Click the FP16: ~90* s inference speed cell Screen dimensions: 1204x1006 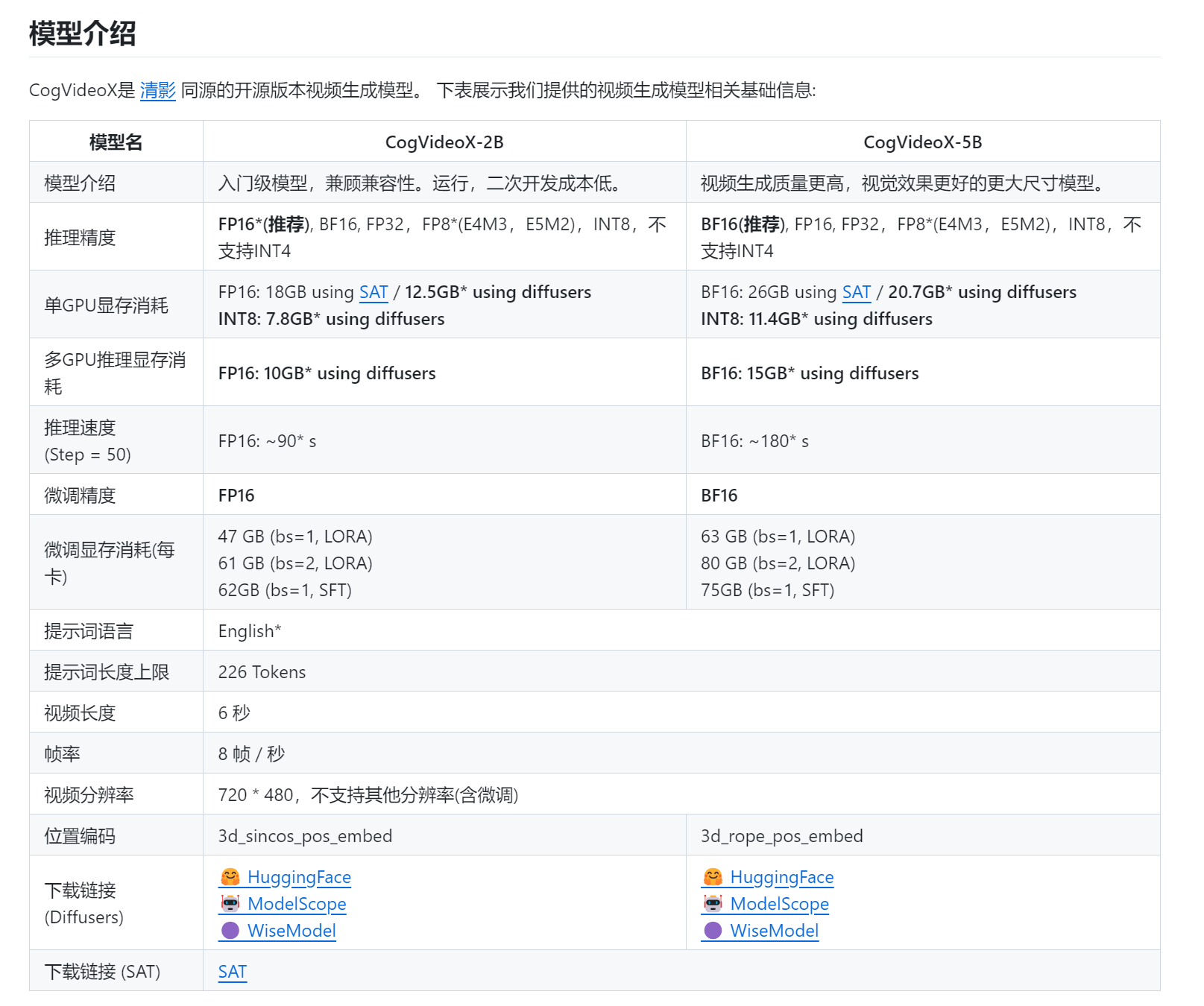click(x=267, y=441)
